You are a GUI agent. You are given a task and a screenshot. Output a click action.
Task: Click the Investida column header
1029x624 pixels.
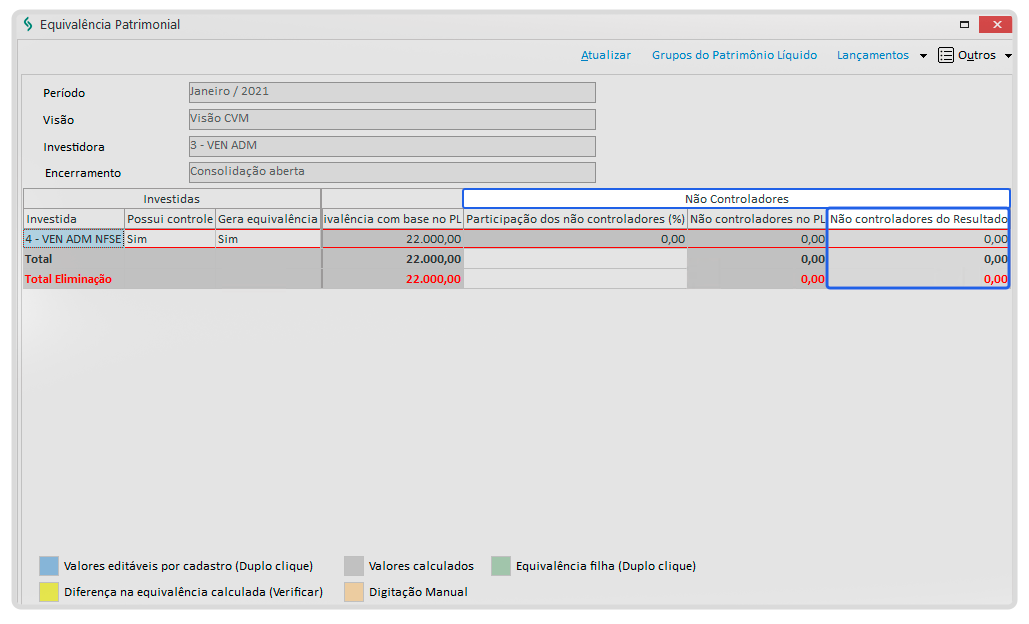[x=74, y=219]
